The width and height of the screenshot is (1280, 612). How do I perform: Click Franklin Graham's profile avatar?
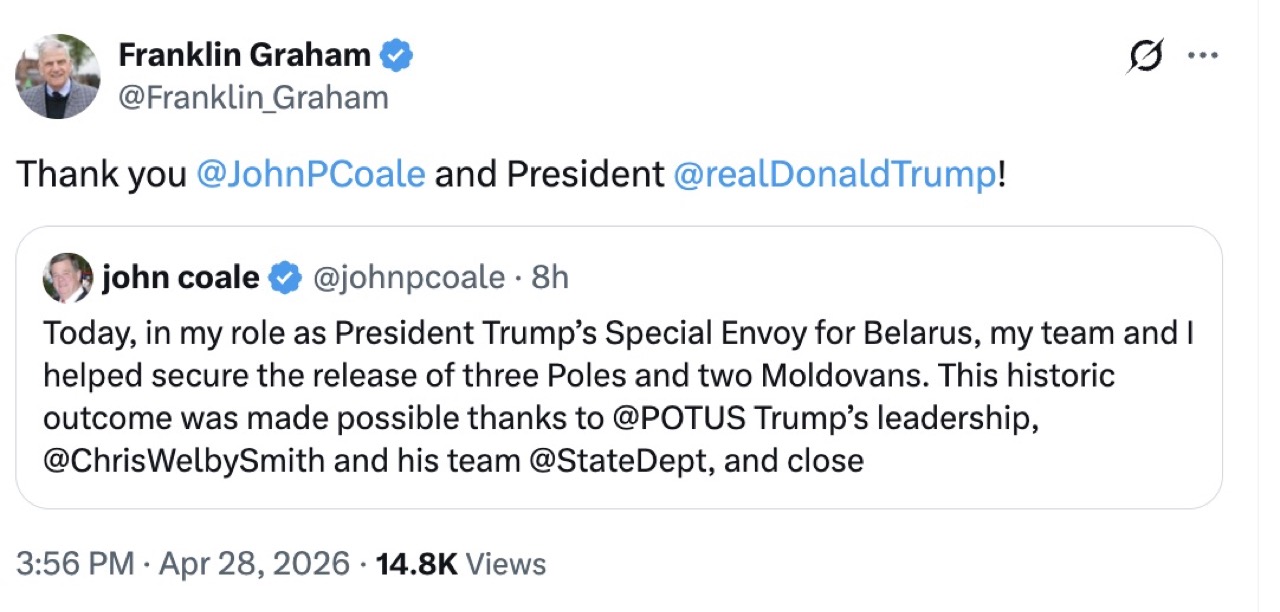[58, 77]
